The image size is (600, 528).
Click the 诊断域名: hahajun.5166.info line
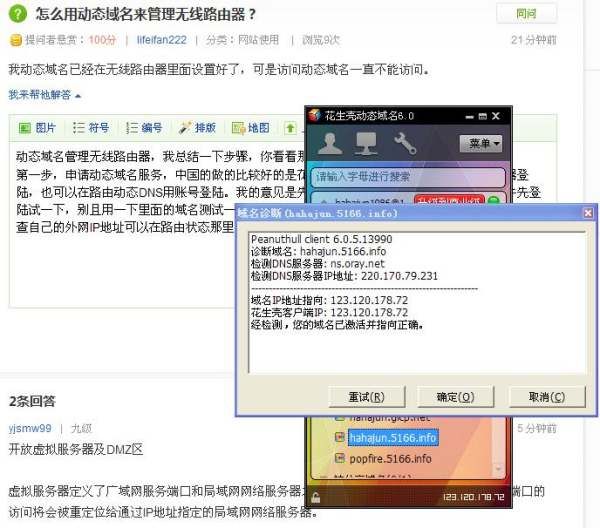point(318,251)
